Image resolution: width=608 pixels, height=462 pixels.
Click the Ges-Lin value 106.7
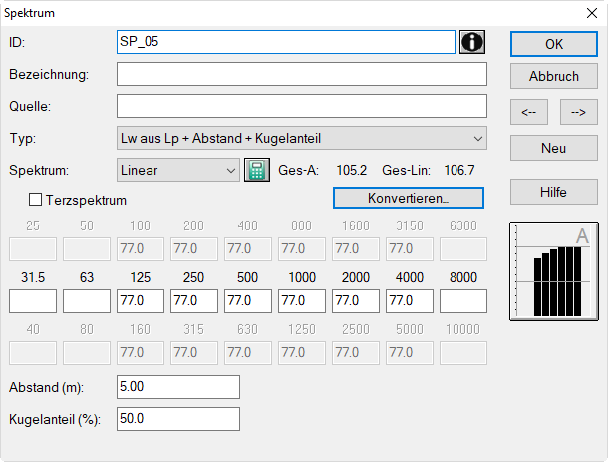pos(459,170)
